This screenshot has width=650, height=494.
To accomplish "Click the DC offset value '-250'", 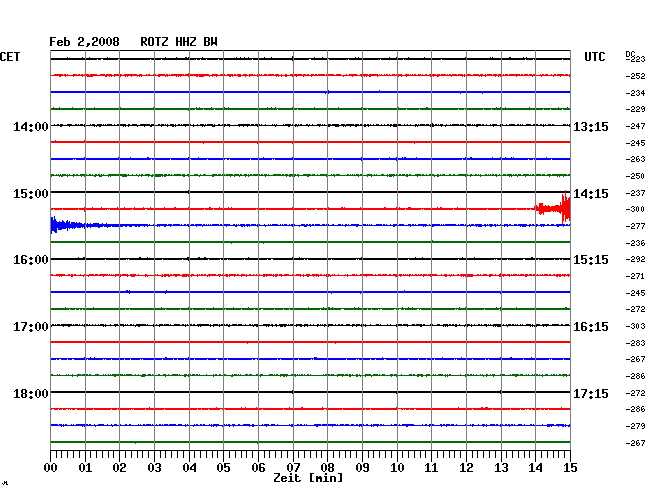I will [x=635, y=176].
